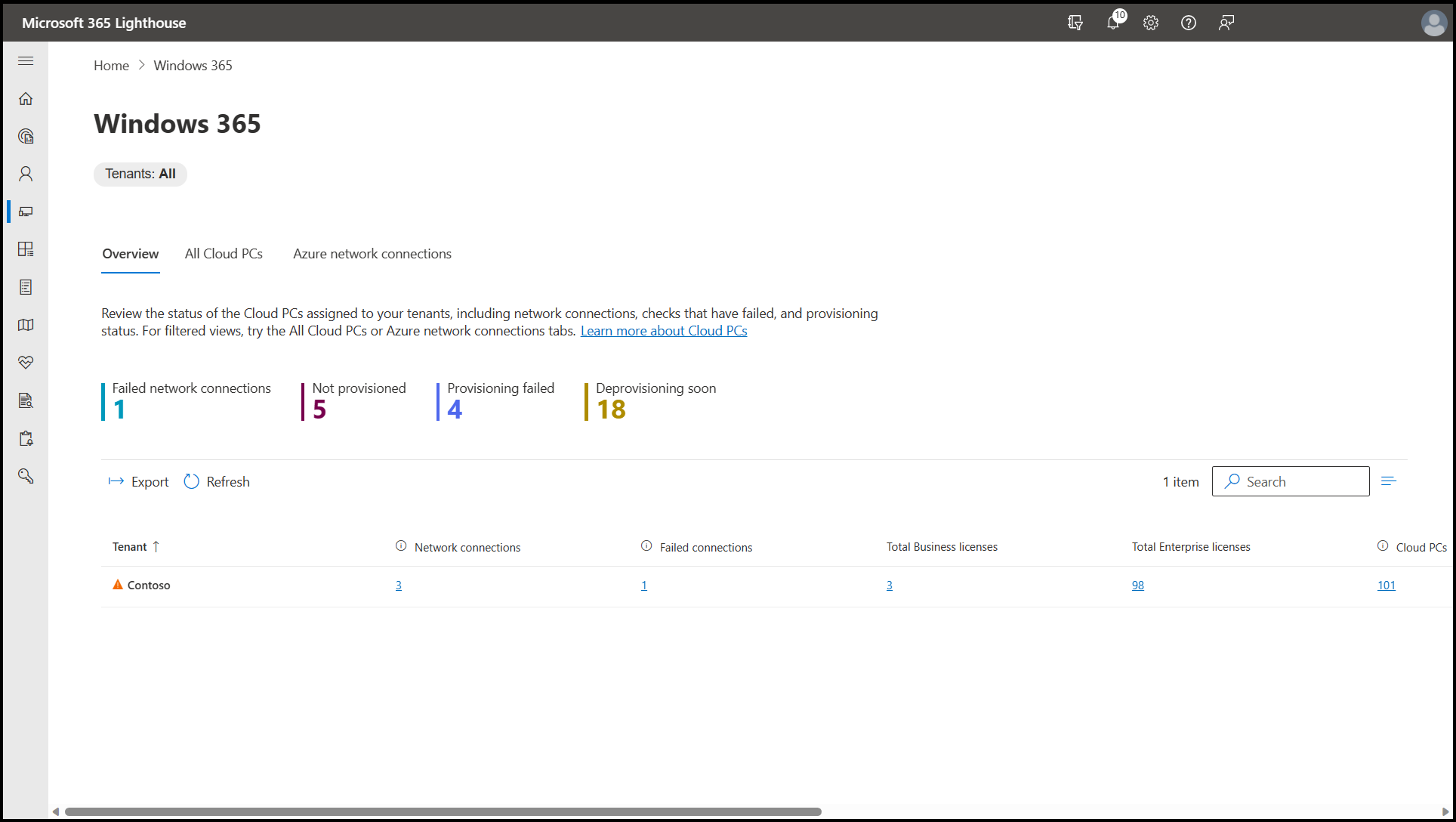The image size is (1456, 822).
Task: Open Contoso Cloud PCs value 101
Action: coord(1387,586)
